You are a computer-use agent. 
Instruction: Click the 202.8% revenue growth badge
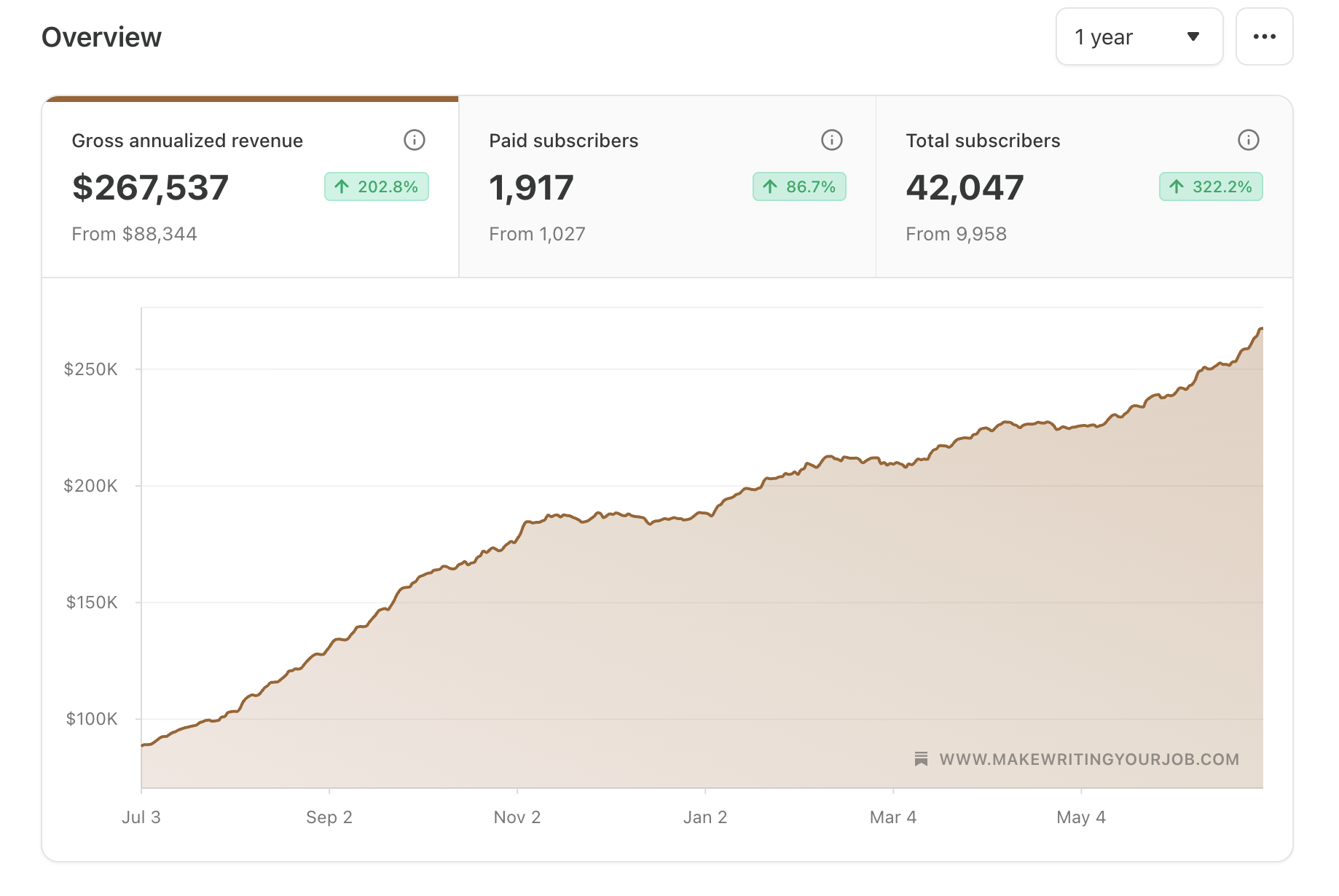(377, 186)
